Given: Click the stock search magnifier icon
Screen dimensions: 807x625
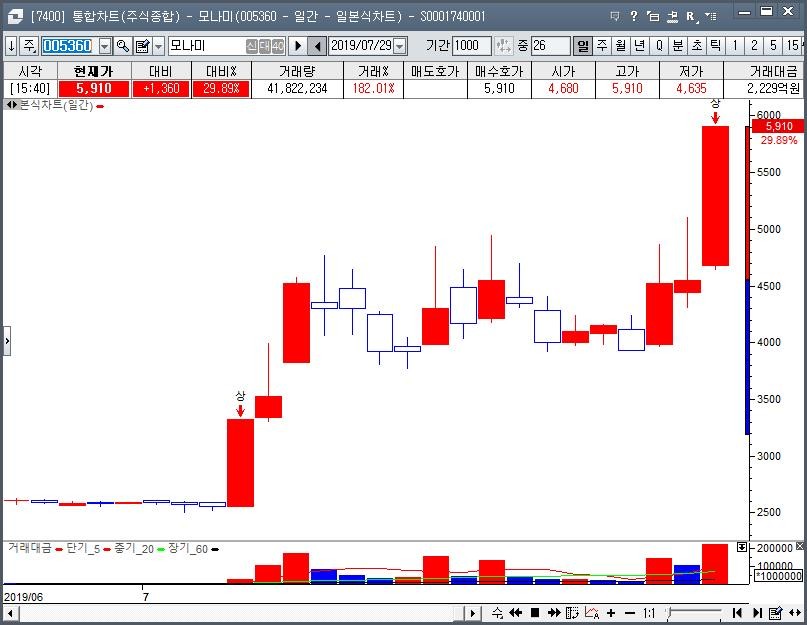Looking at the screenshot, I should tap(123, 46).
